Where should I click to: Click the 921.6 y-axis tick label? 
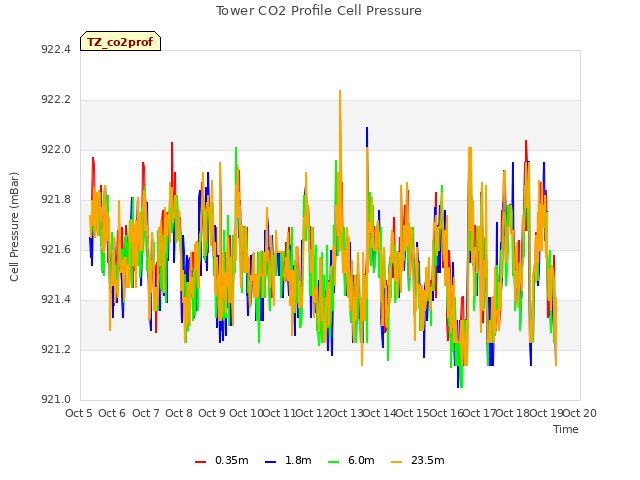pos(56,249)
